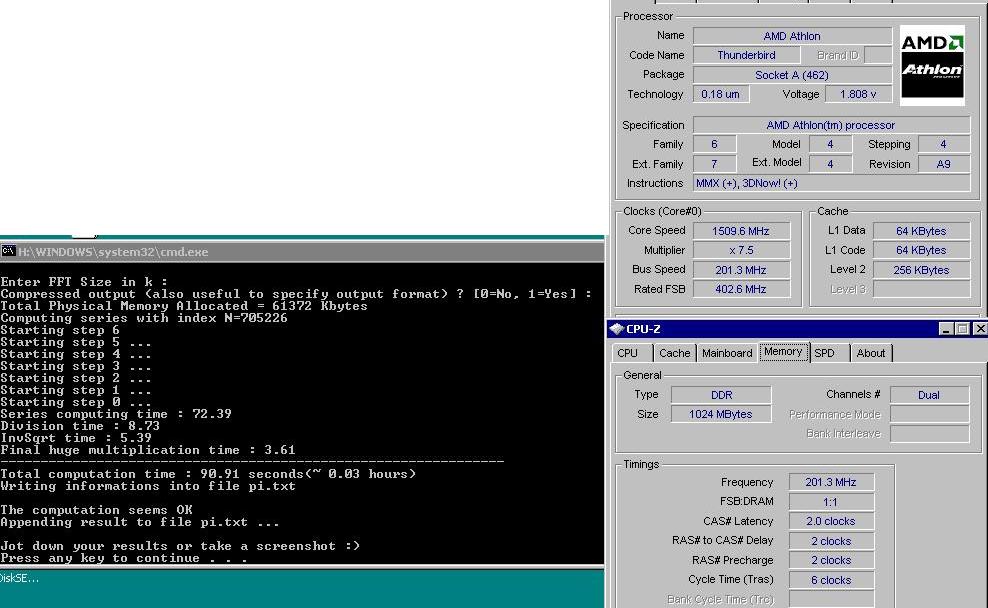Click the Code Name value Thunderbird
The height and width of the screenshot is (608, 988).
(746, 55)
